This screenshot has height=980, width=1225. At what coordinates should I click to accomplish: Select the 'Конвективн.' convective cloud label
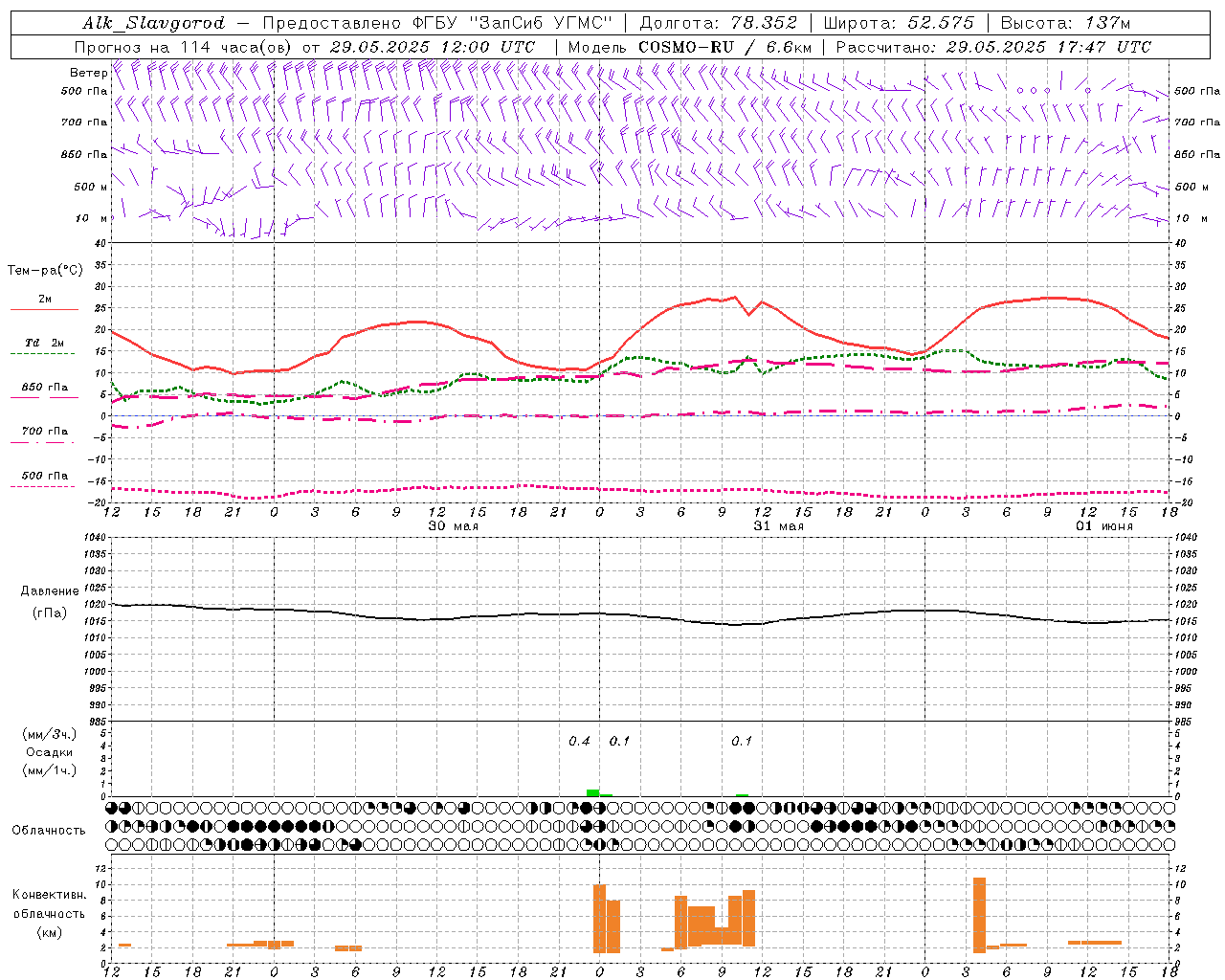(50, 895)
